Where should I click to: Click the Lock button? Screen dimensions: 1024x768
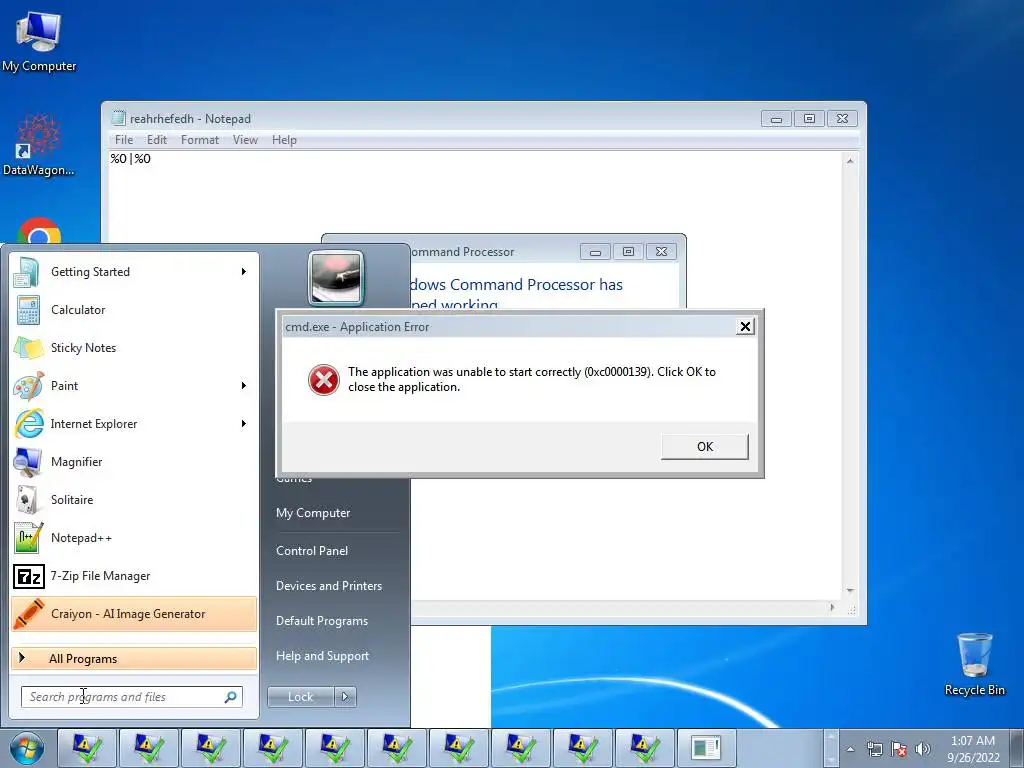(x=300, y=697)
